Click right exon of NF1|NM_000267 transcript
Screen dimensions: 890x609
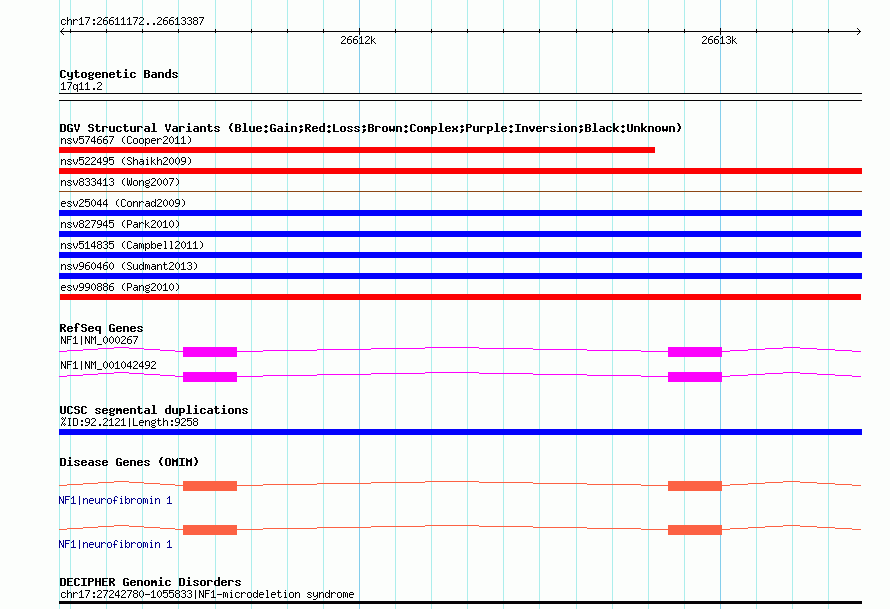click(x=695, y=352)
